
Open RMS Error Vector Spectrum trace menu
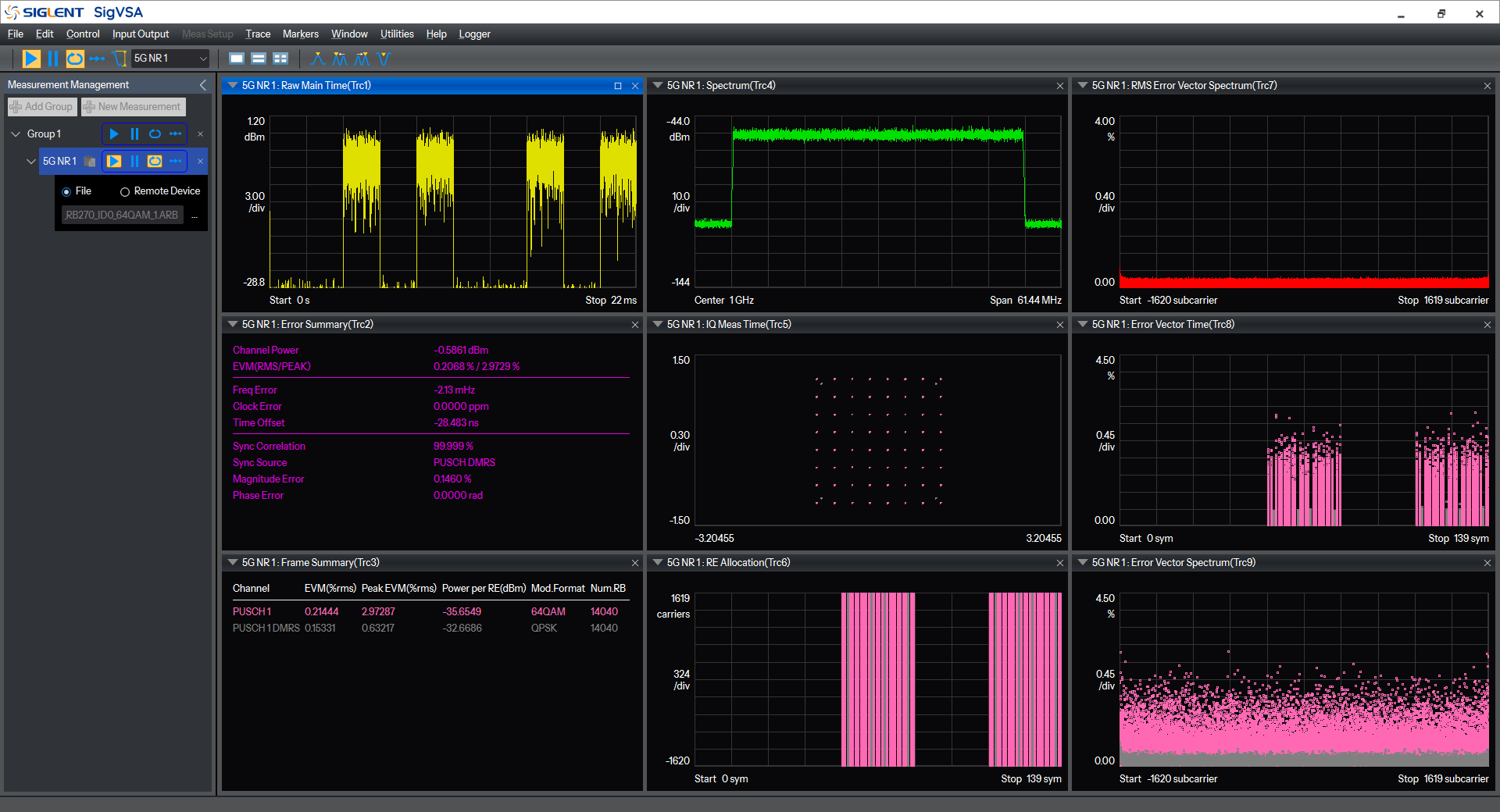point(1082,86)
